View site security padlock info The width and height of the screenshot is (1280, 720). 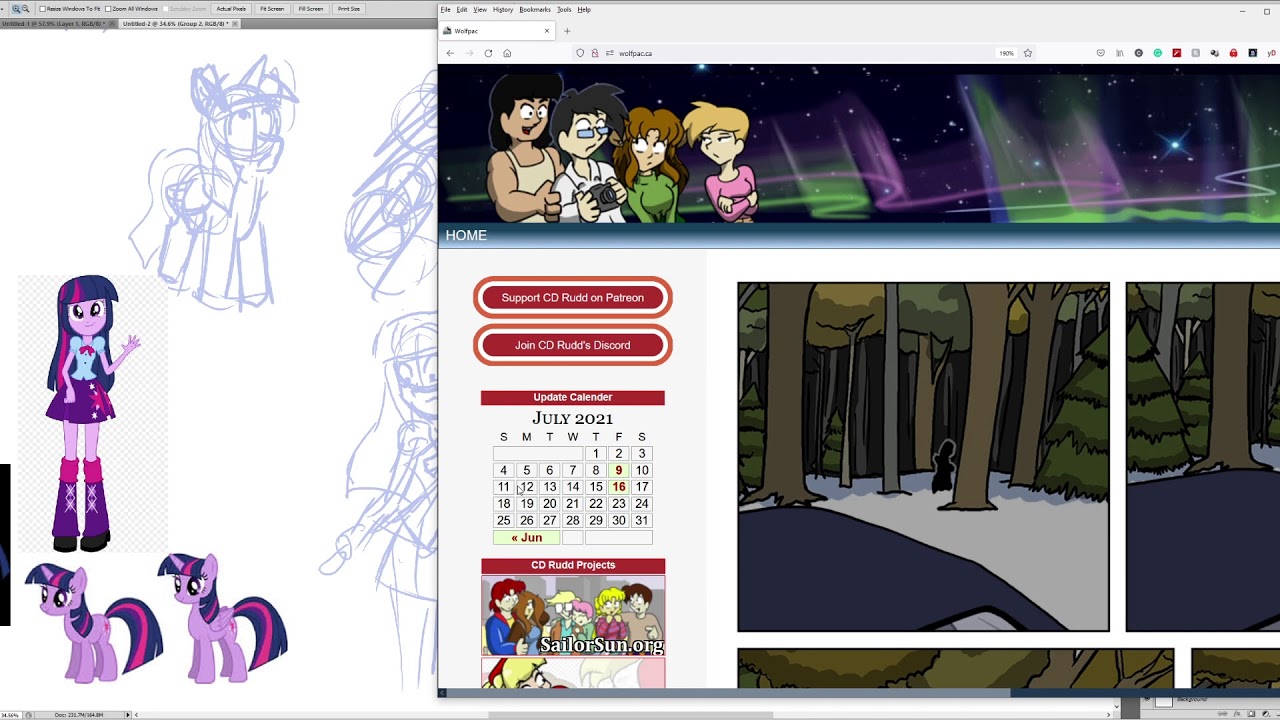595,53
